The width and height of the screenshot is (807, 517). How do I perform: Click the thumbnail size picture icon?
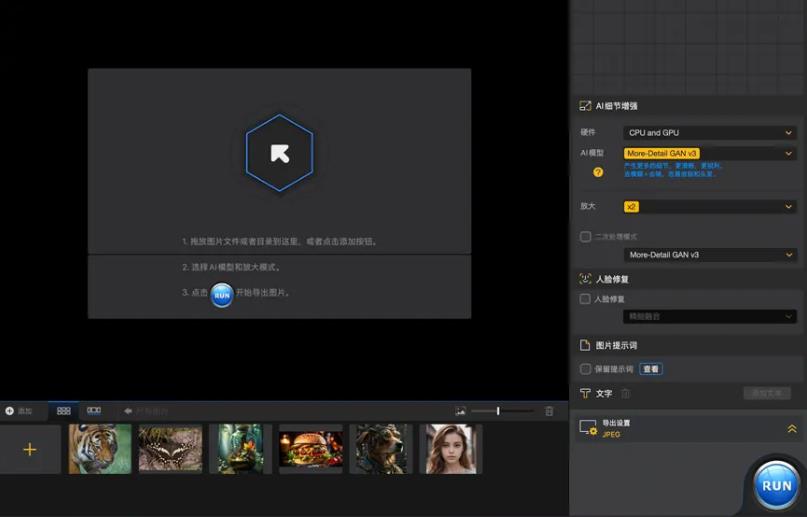tap(460, 411)
